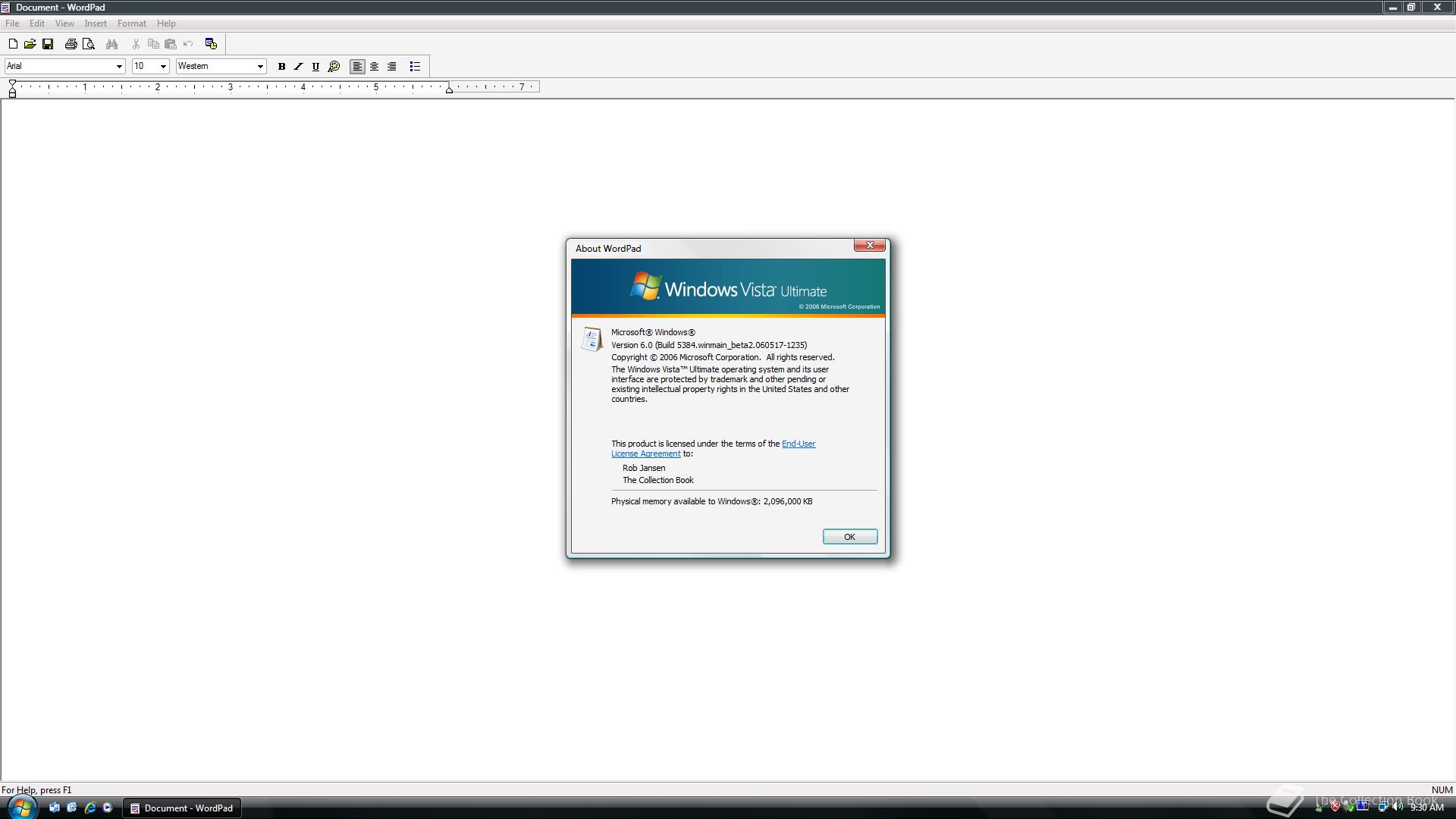
Task: Click the volume speaker tray icon
Action: click(1397, 807)
